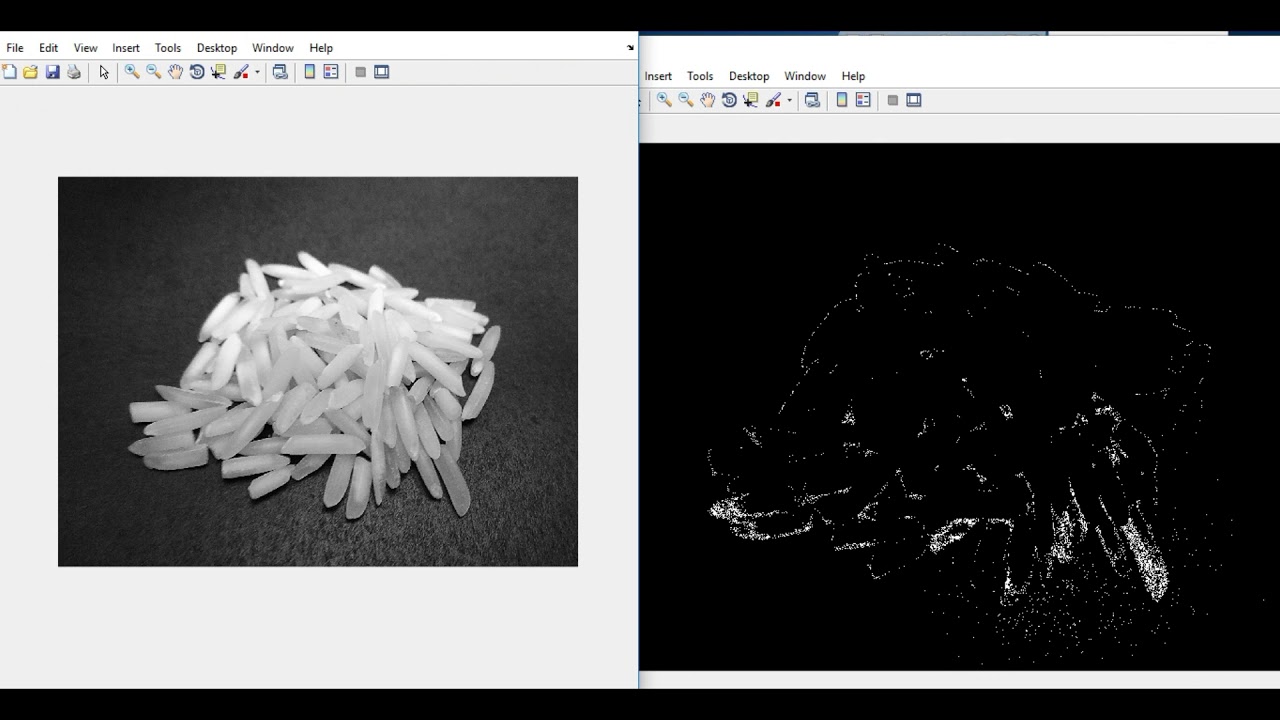Select Brush data tool in left window
The image size is (1280, 720).
tap(241, 72)
